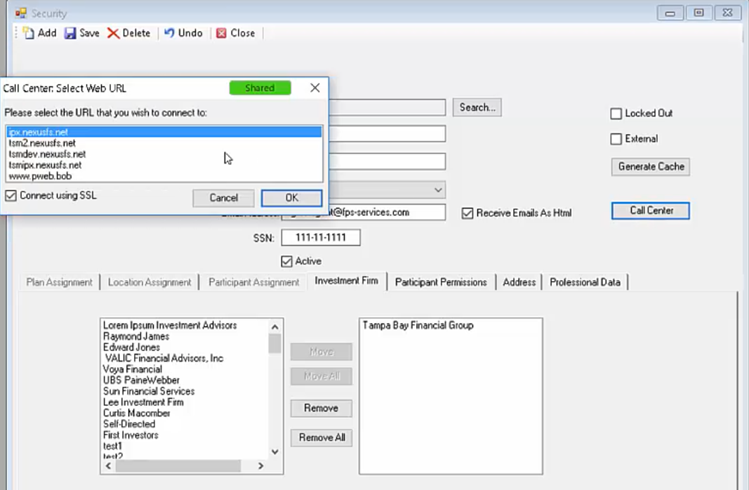Switch to the Participant Permissions tab
Viewport: 749px width, 490px height.
(440, 282)
